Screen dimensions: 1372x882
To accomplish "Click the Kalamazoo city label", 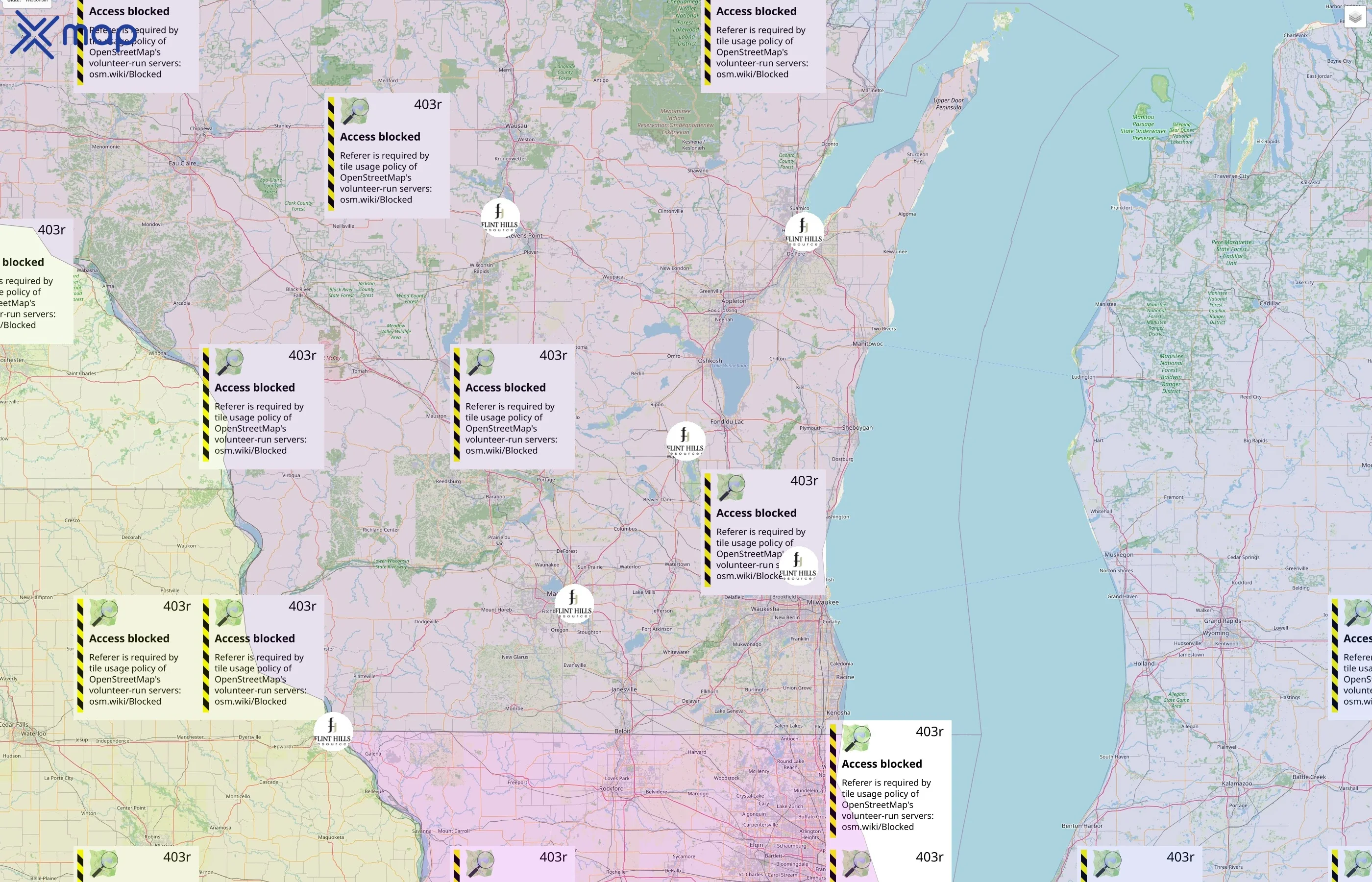I will pyautogui.click(x=1237, y=783).
